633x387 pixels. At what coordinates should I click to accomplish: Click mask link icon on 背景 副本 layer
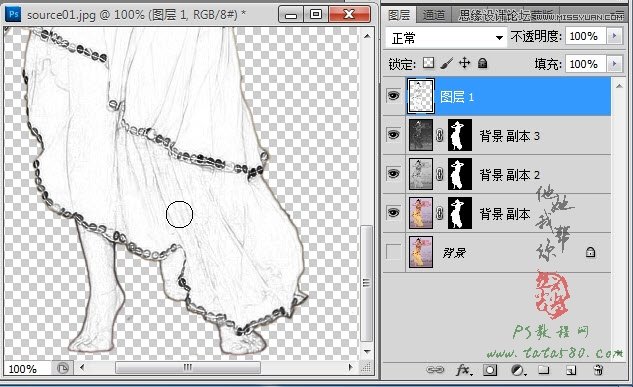tap(440, 213)
